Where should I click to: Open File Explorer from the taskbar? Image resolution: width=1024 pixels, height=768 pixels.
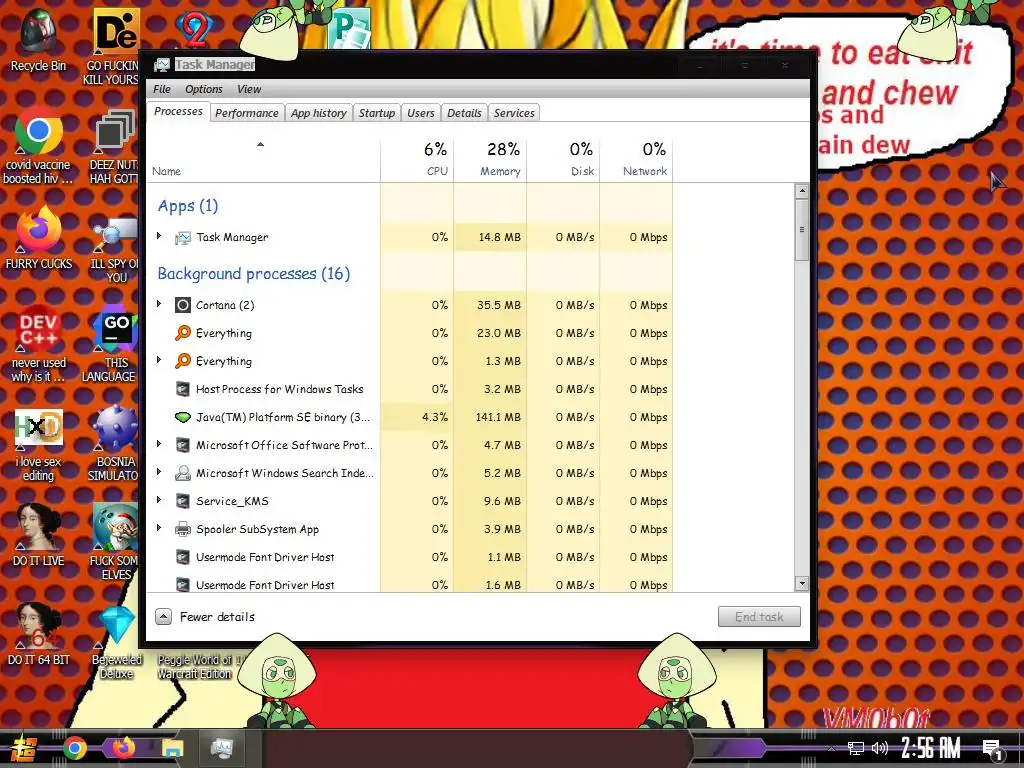click(x=173, y=748)
